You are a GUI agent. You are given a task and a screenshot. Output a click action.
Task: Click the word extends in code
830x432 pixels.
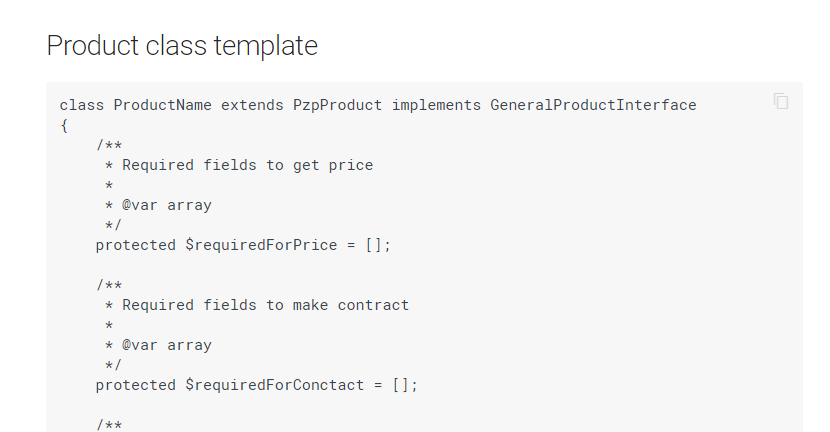[x=252, y=105]
